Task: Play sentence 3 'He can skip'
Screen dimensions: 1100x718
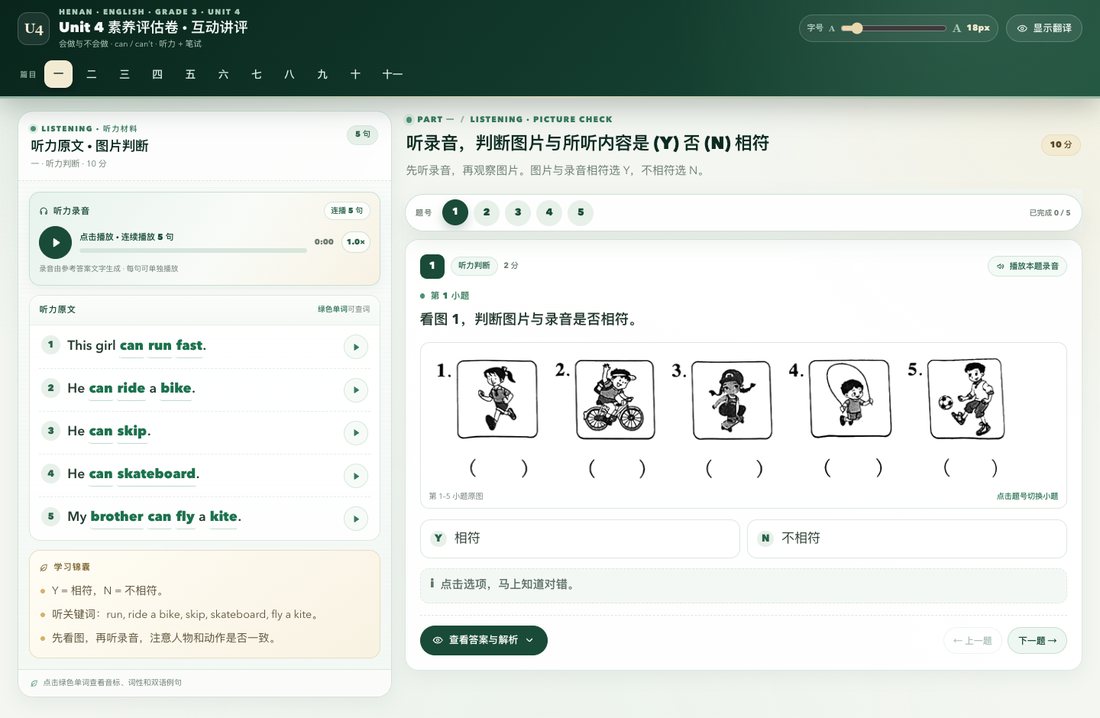Action: click(x=356, y=432)
